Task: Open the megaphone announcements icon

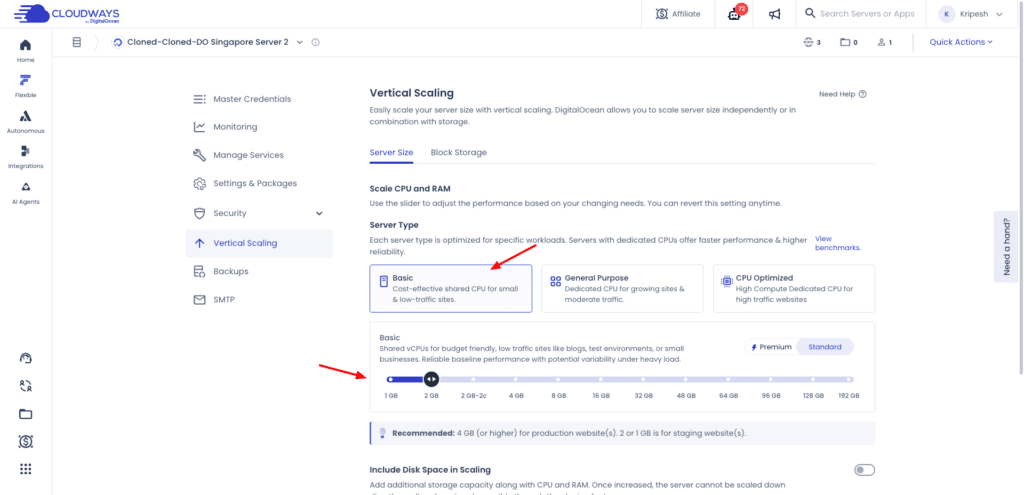Action: 775,14
